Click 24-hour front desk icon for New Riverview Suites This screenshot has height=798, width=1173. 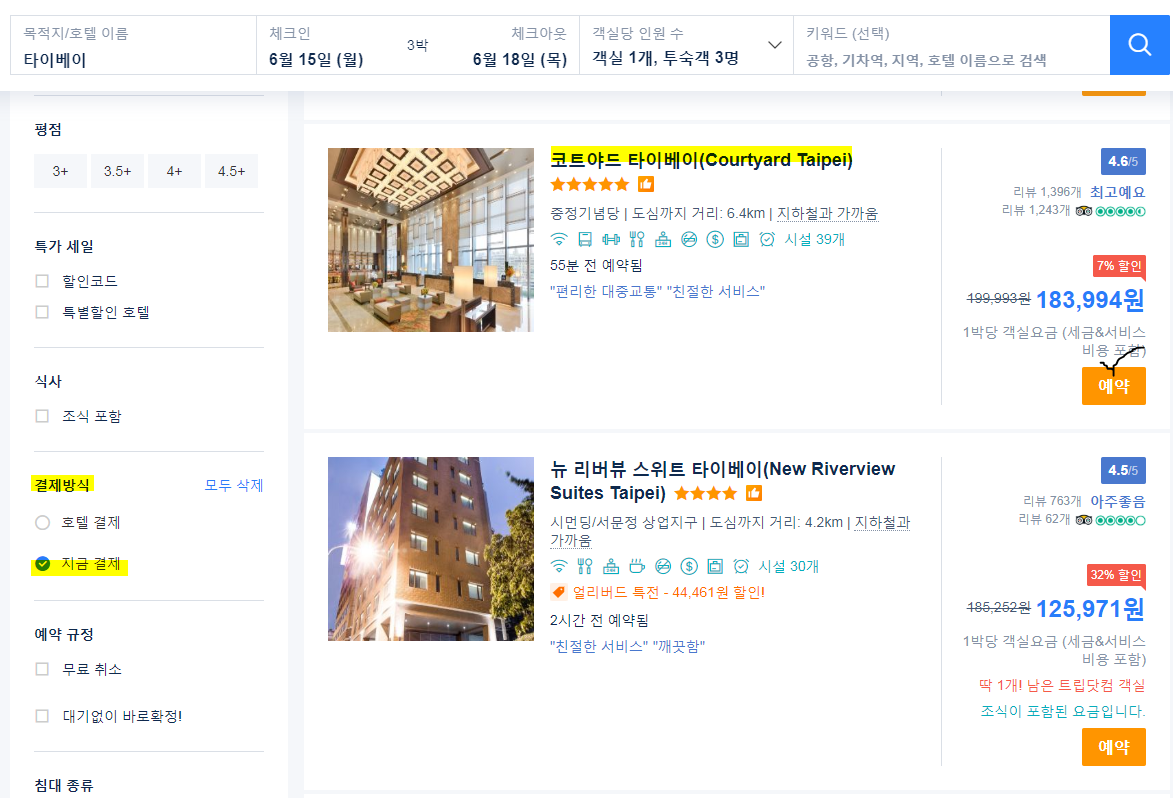coord(611,566)
